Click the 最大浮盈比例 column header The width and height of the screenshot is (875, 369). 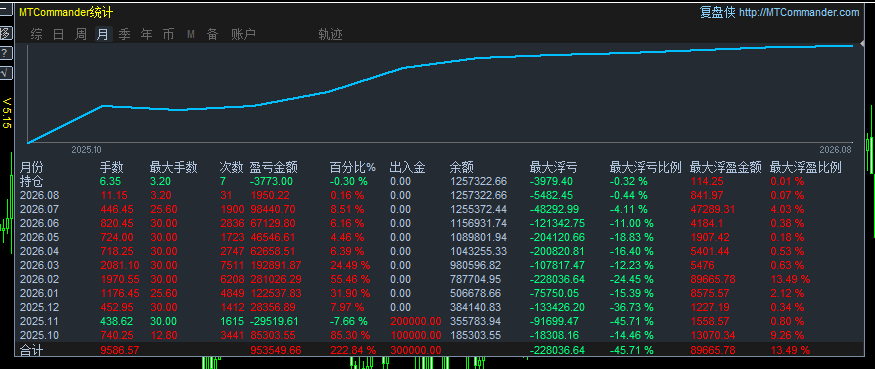pyautogui.click(x=806, y=167)
